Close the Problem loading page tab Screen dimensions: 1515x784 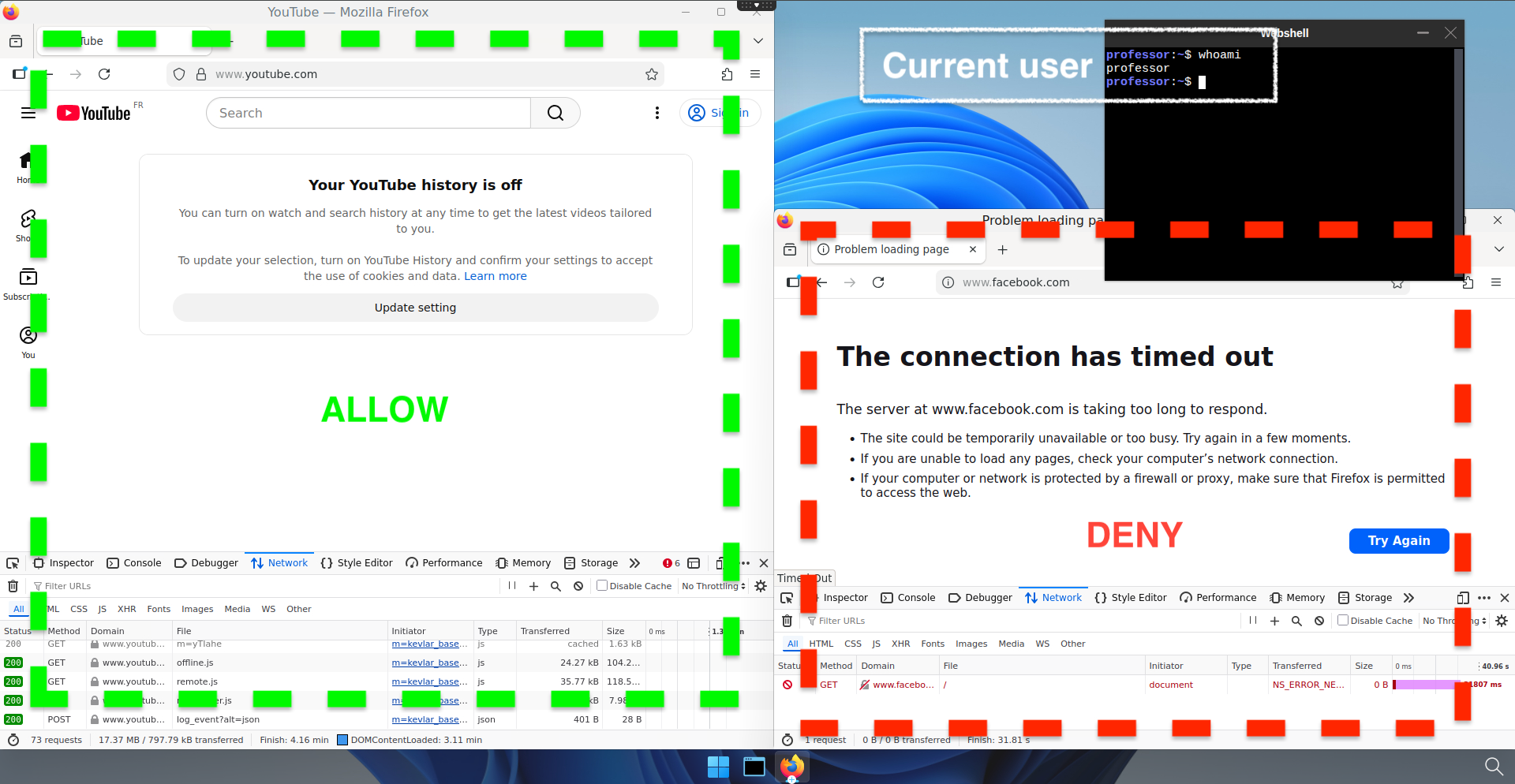click(973, 249)
